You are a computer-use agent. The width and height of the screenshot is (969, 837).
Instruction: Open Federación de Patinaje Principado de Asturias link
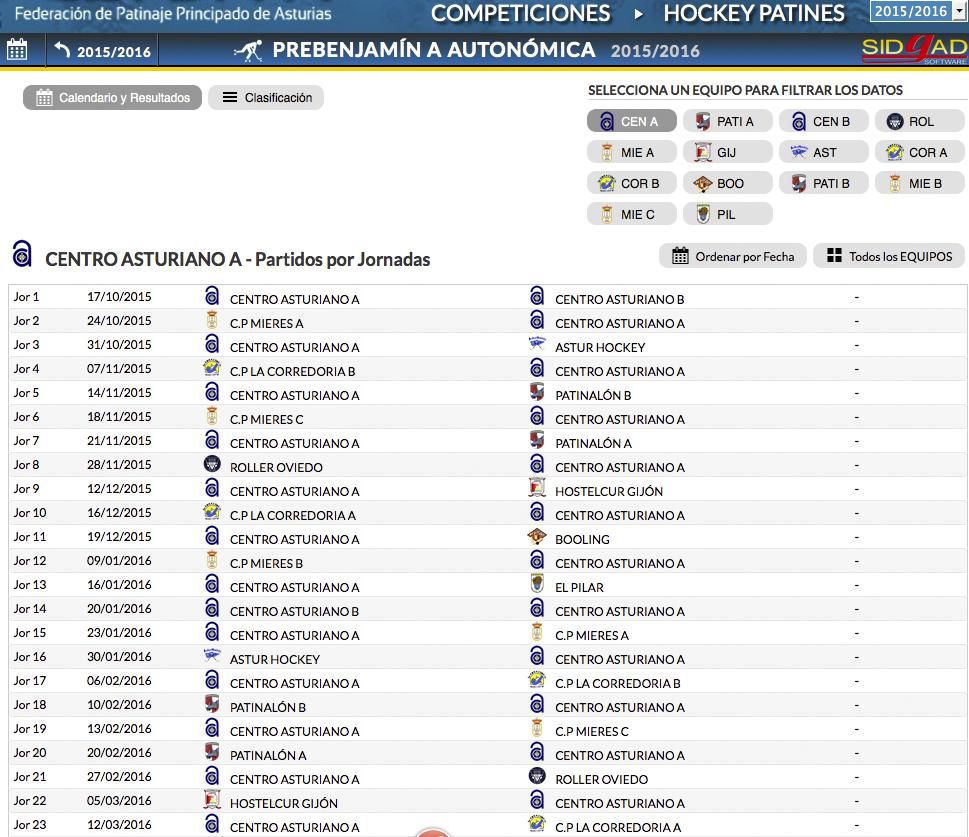pos(173,14)
